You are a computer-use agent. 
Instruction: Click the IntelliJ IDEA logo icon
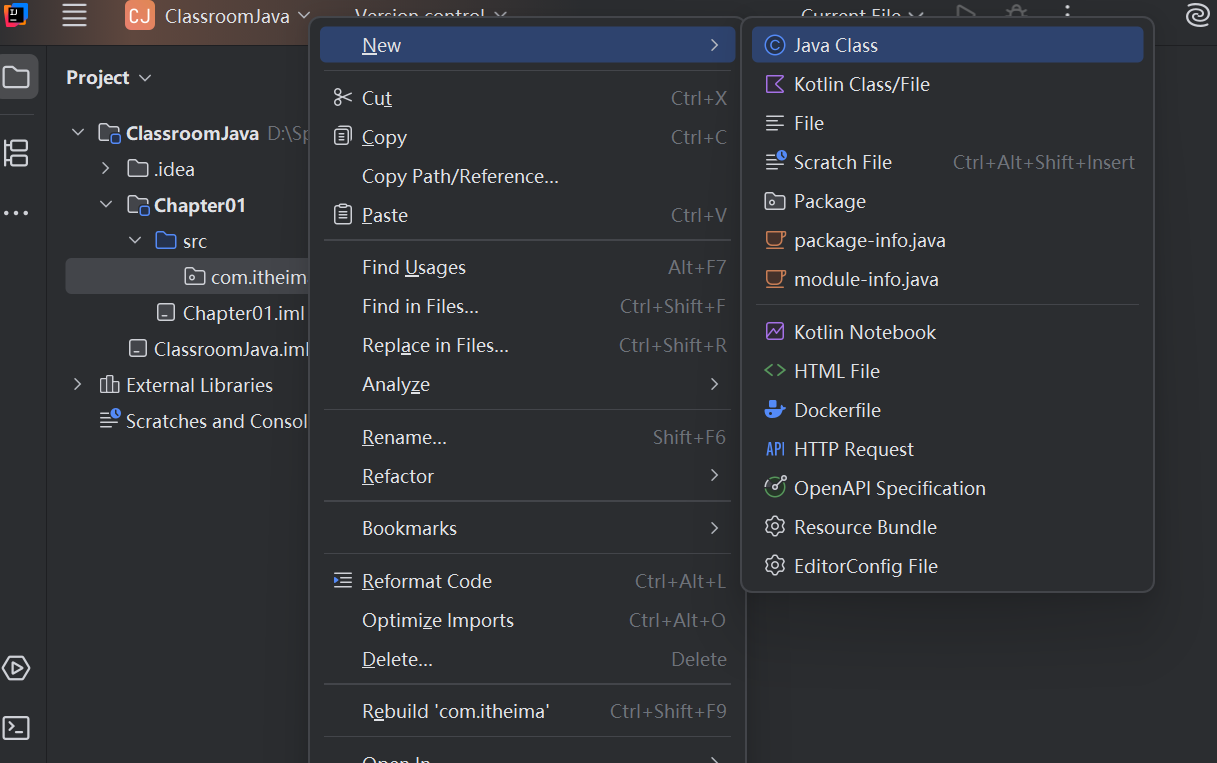pyautogui.click(x=15, y=14)
